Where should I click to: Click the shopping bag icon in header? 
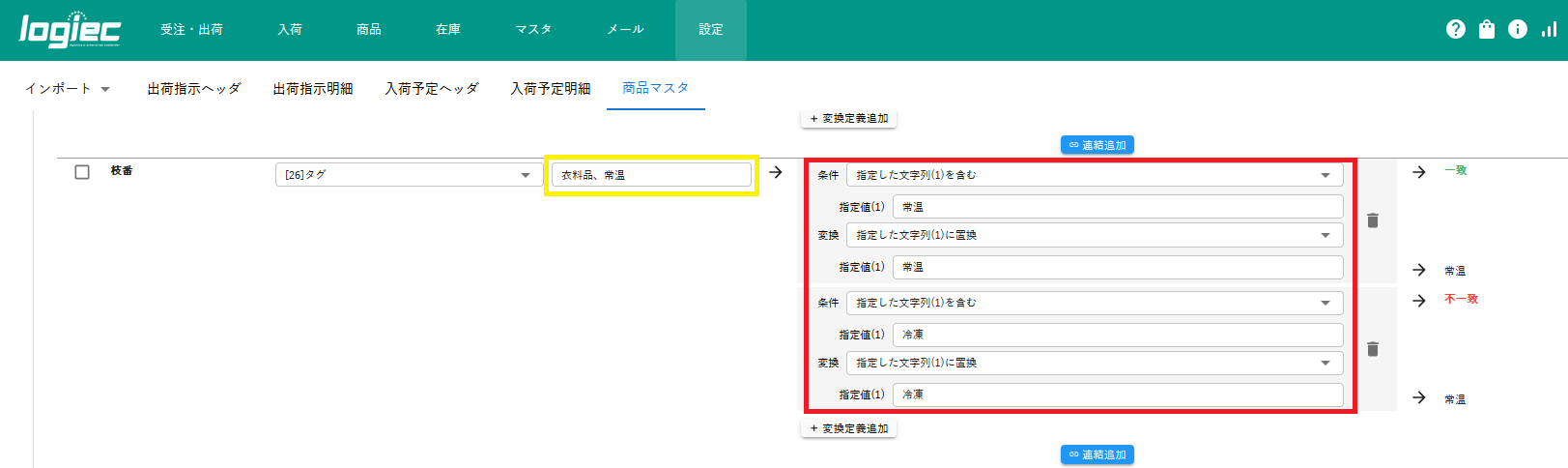click(x=1486, y=30)
